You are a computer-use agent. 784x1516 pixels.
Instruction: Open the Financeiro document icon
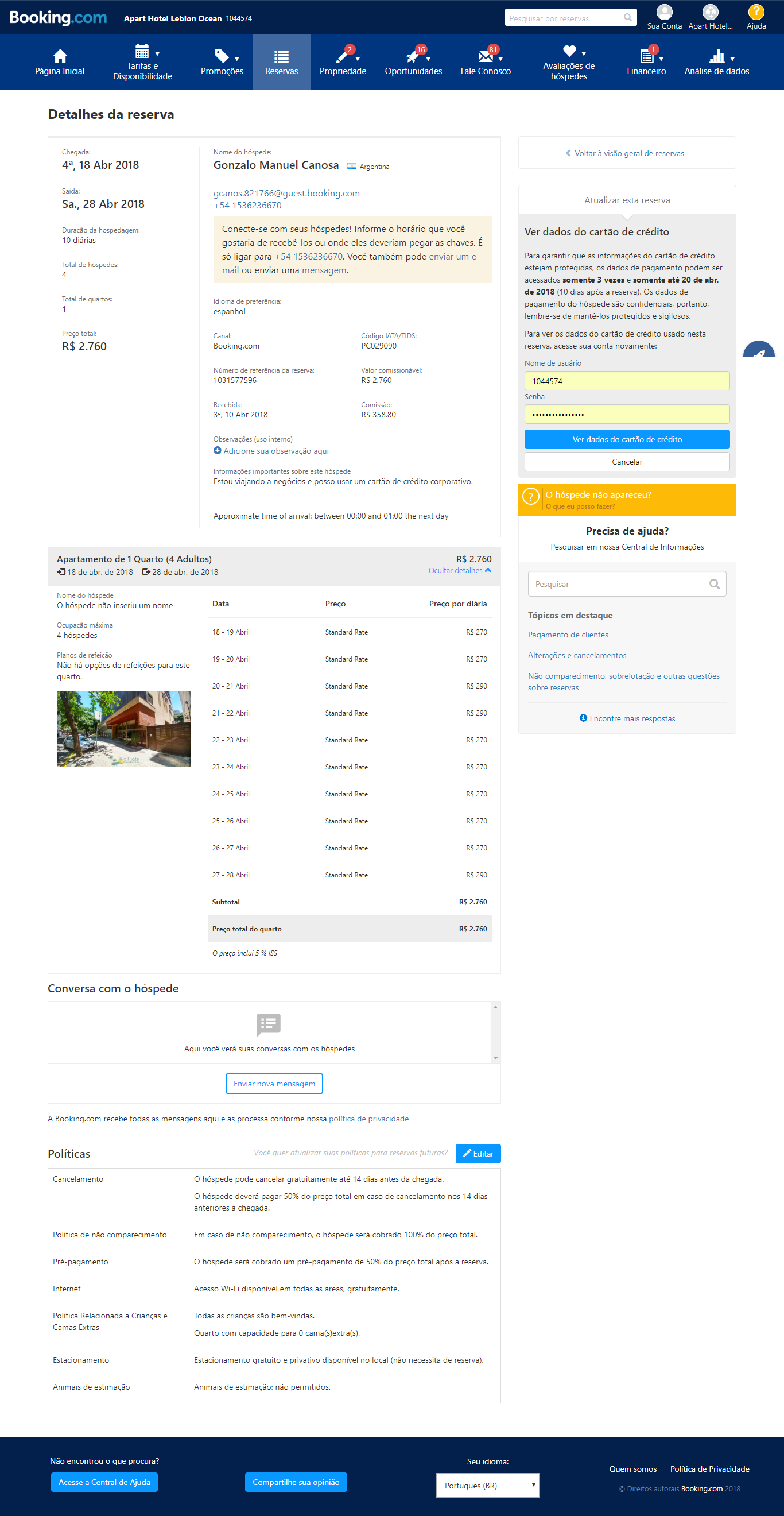click(646, 56)
